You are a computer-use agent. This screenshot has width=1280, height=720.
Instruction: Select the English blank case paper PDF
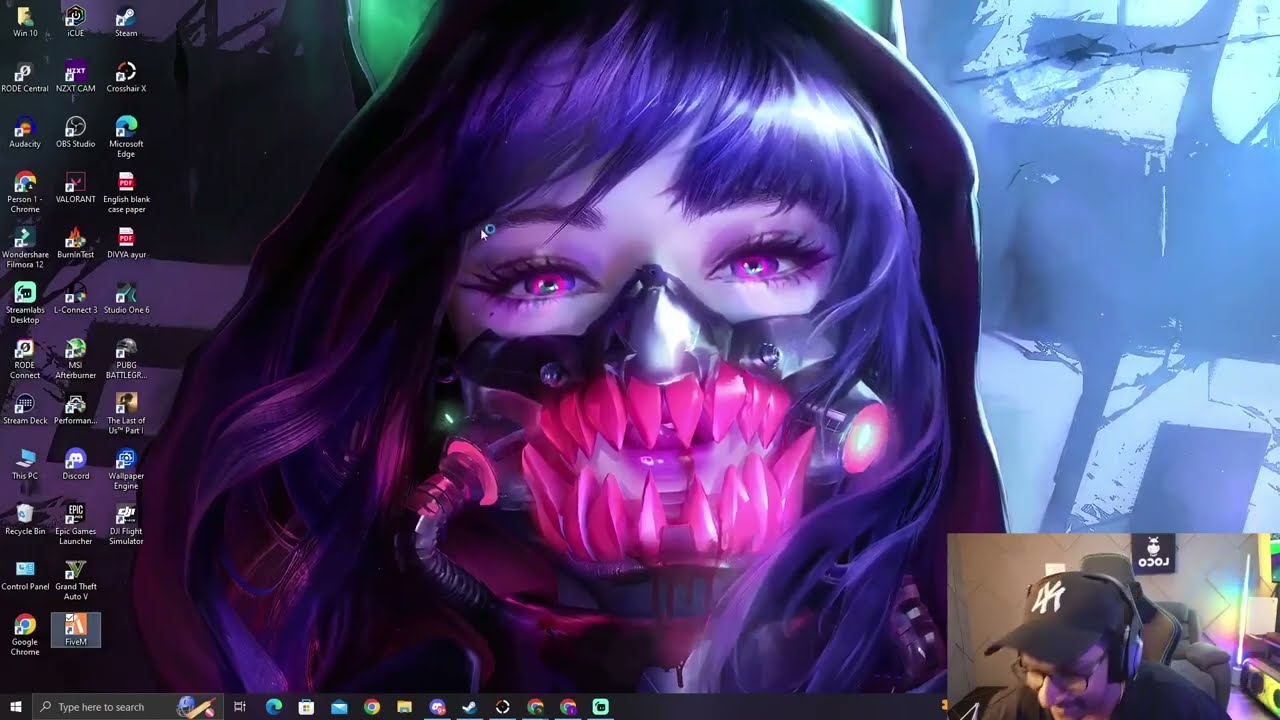tap(126, 192)
